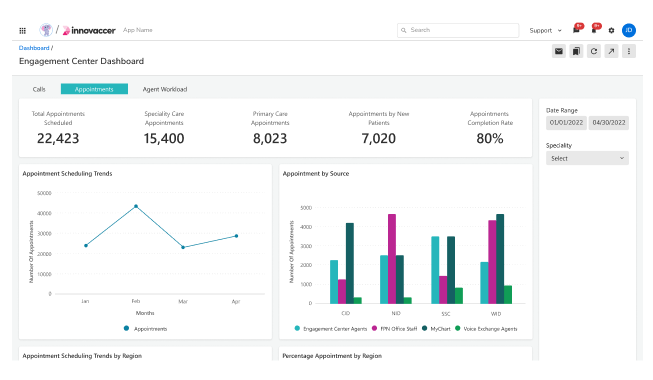Viewport: 653px width, 380px height.
Task: Toggle Engagement Center Agents legend item
Action: coord(331,329)
